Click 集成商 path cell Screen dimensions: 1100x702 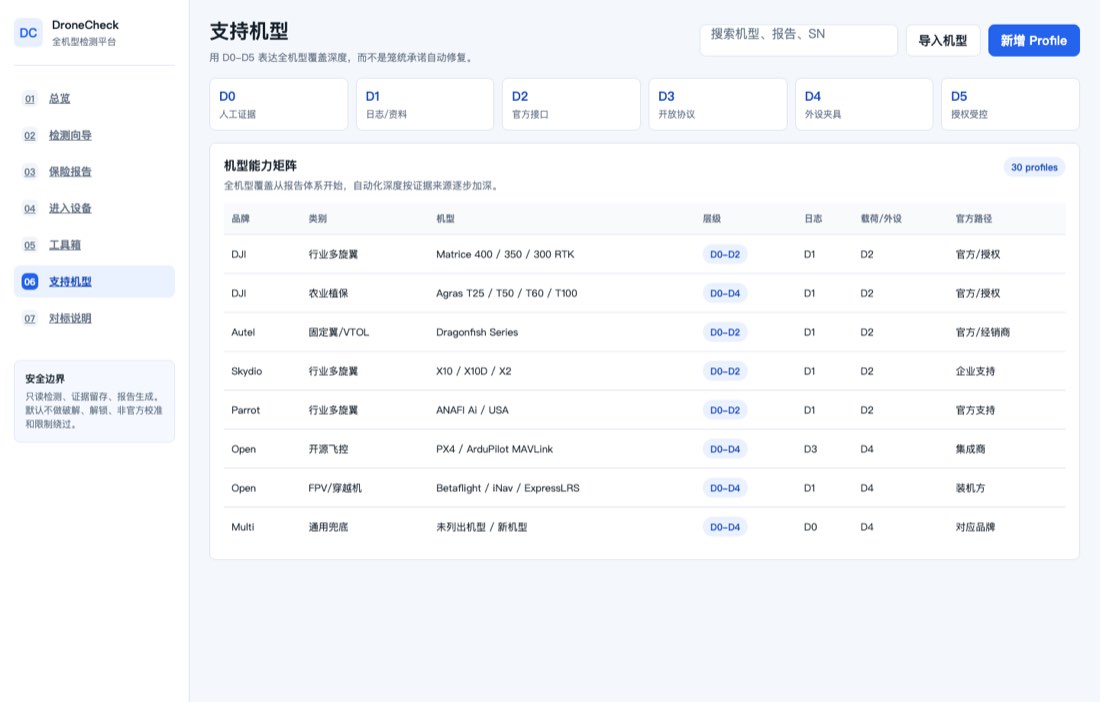coord(970,449)
